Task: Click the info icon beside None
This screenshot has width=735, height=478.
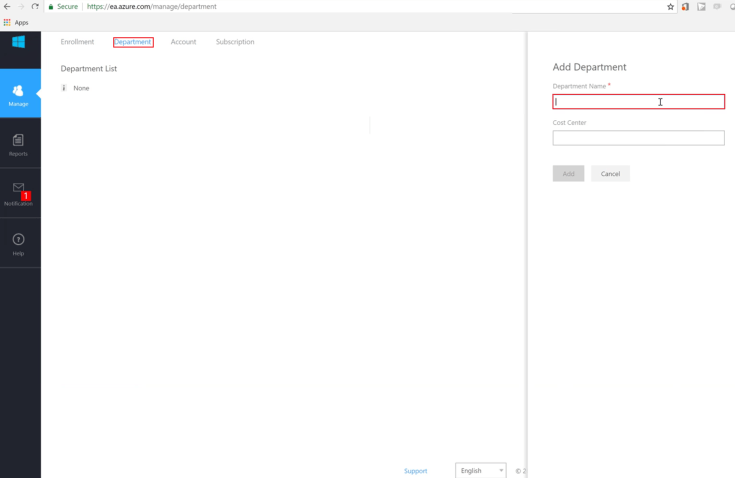Action: [64, 88]
